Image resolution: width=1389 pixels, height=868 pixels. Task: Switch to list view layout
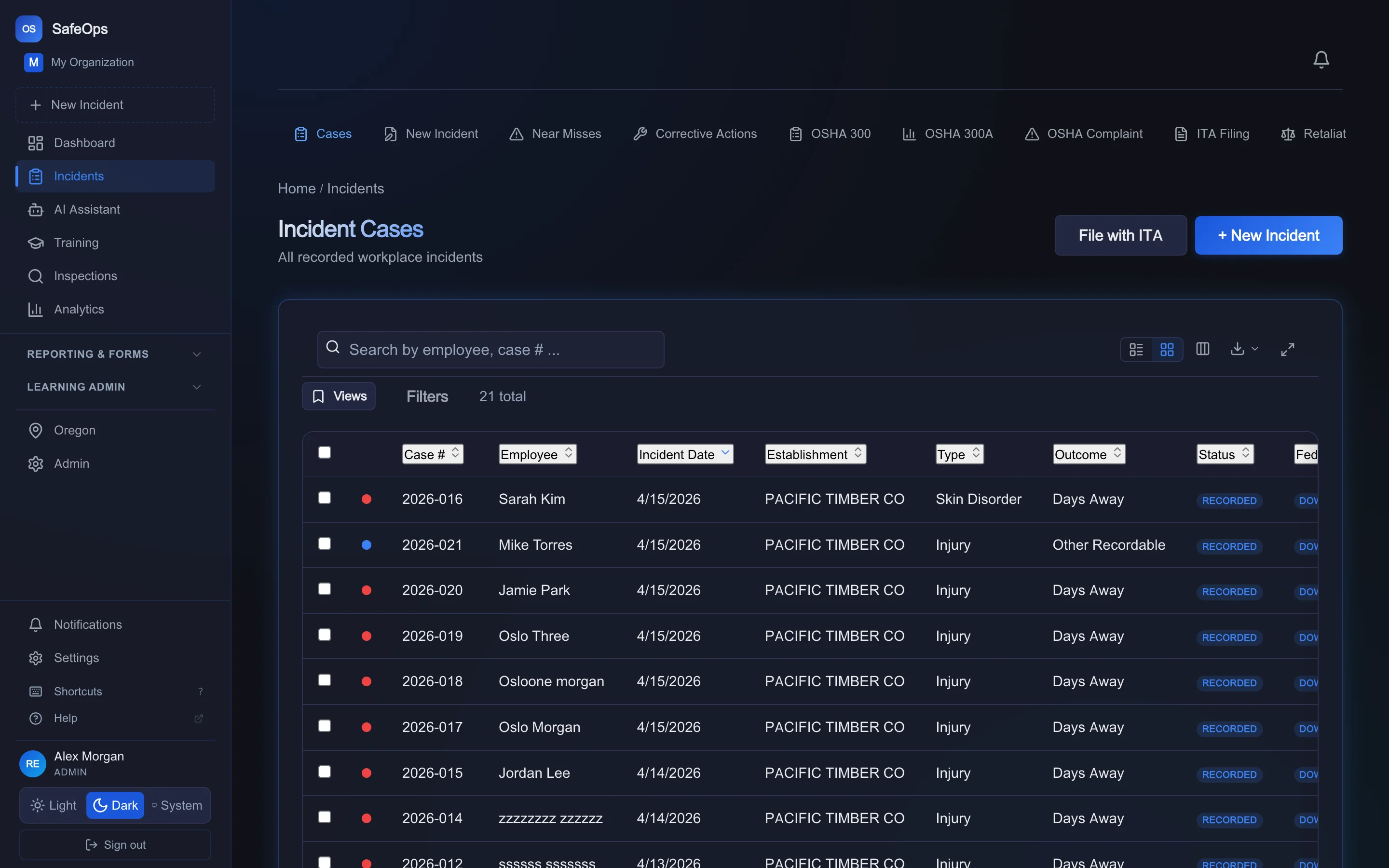(x=1135, y=349)
